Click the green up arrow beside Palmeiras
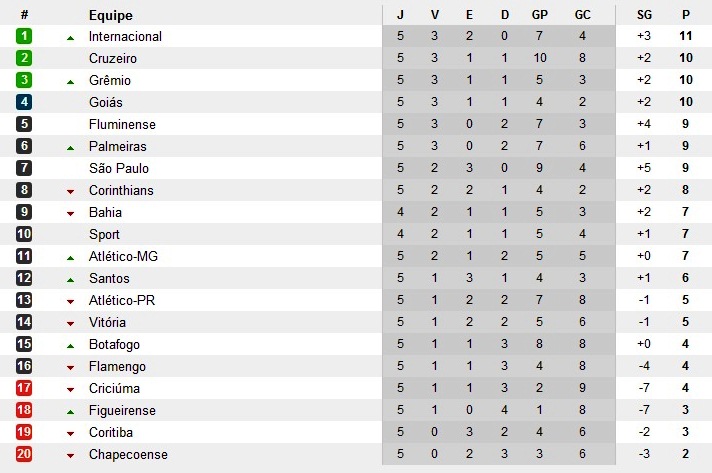This screenshot has height=473, width=712. (71, 147)
